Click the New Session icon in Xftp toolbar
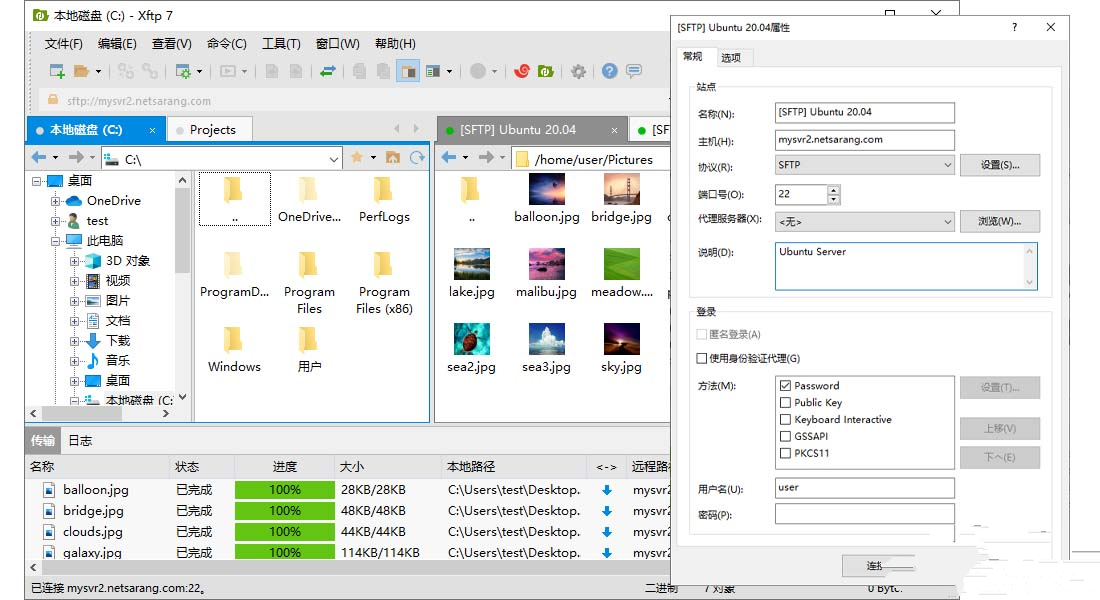This screenshot has width=1100, height=600. (57, 71)
